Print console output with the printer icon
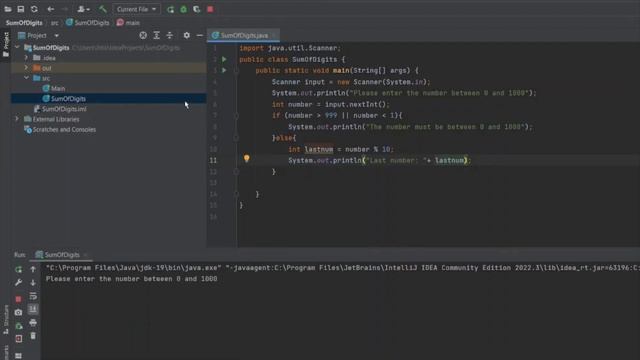 [33, 323]
